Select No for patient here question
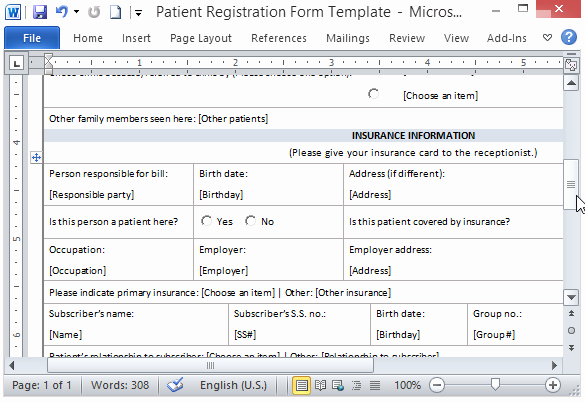Viewport: 585px width, 402px height. [250, 221]
